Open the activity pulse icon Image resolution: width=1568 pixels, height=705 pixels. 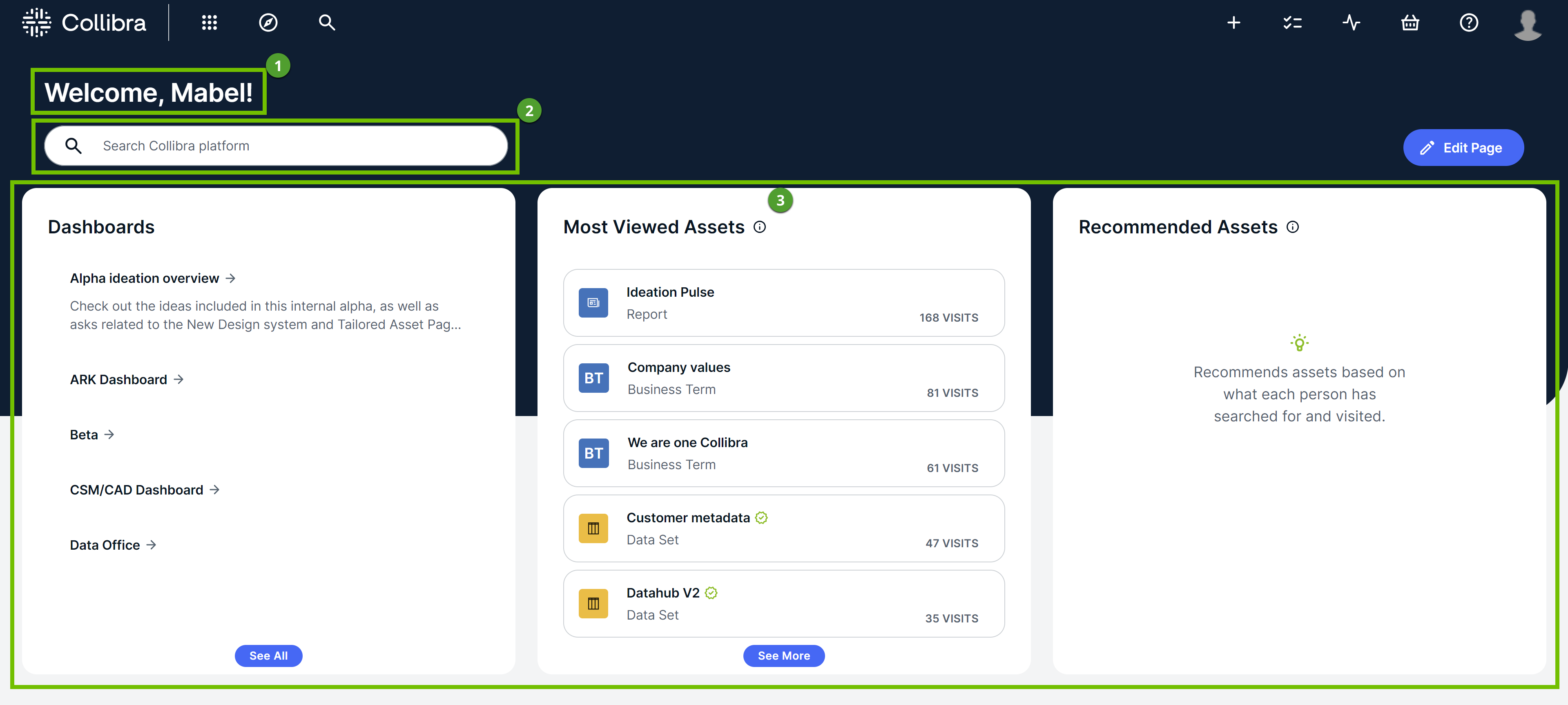pyautogui.click(x=1351, y=22)
